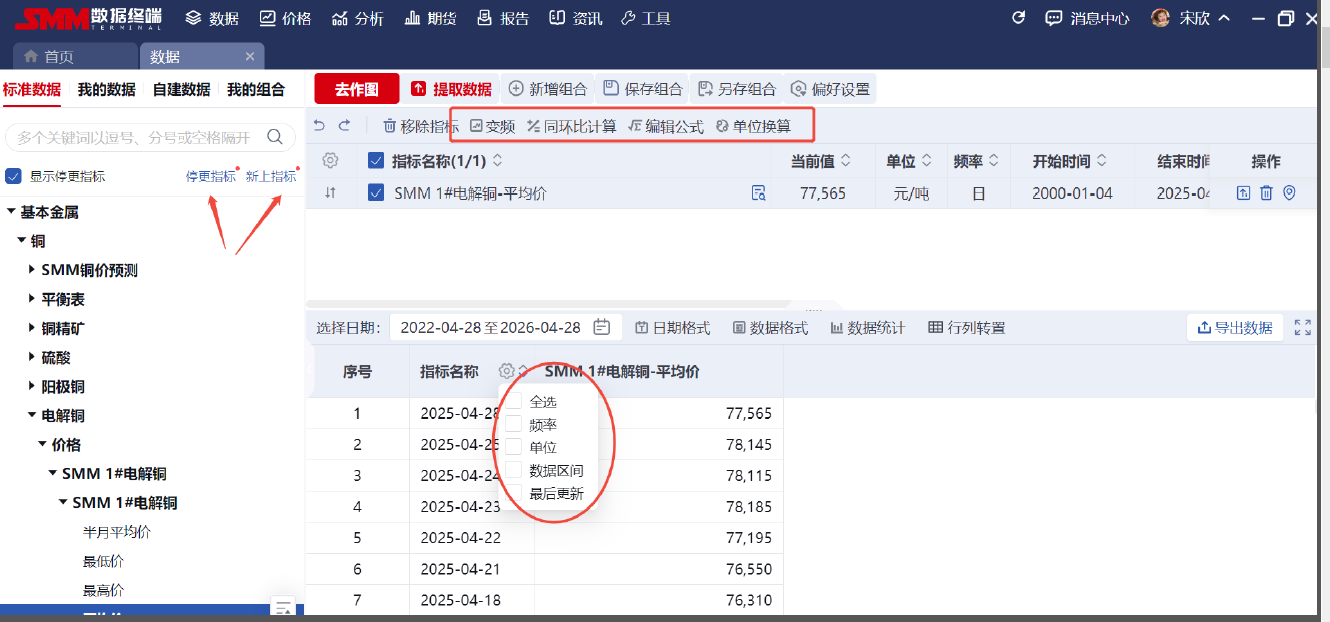Screen dimensions: 1330x622
Task: Click the detail search icon in SMM row
Action: tap(758, 193)
